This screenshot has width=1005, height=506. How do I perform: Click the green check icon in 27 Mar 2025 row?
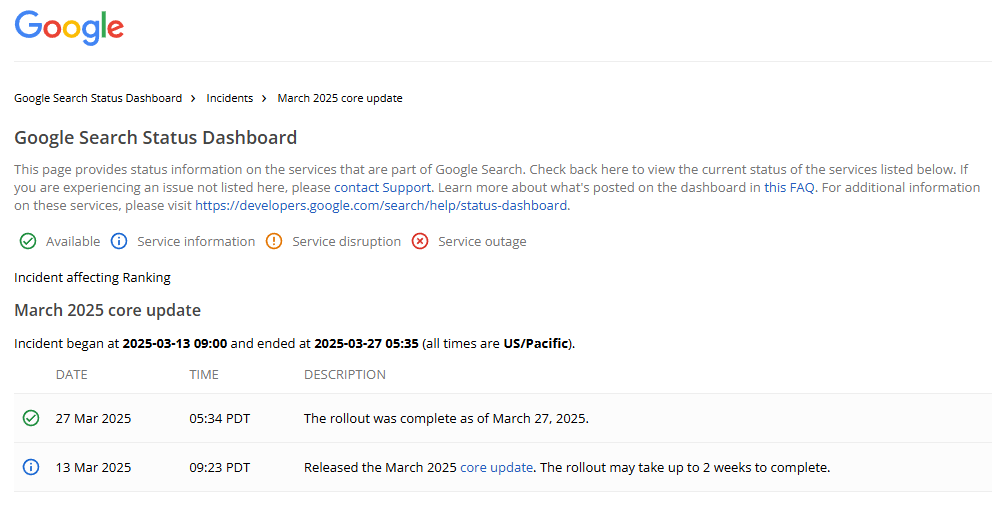click(x=31, y=418)
